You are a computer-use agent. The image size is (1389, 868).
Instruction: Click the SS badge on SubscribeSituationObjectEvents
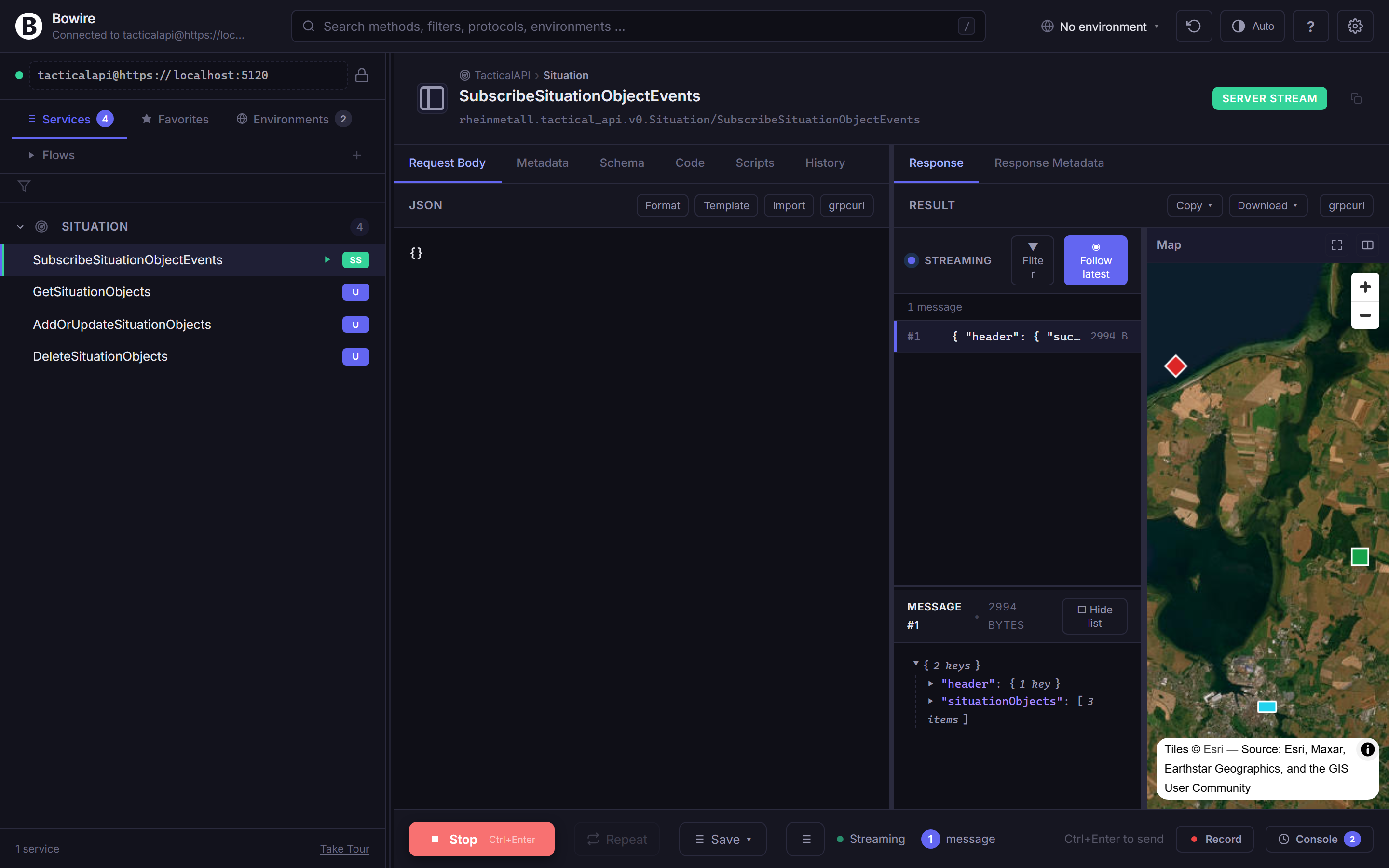point(356,260)
